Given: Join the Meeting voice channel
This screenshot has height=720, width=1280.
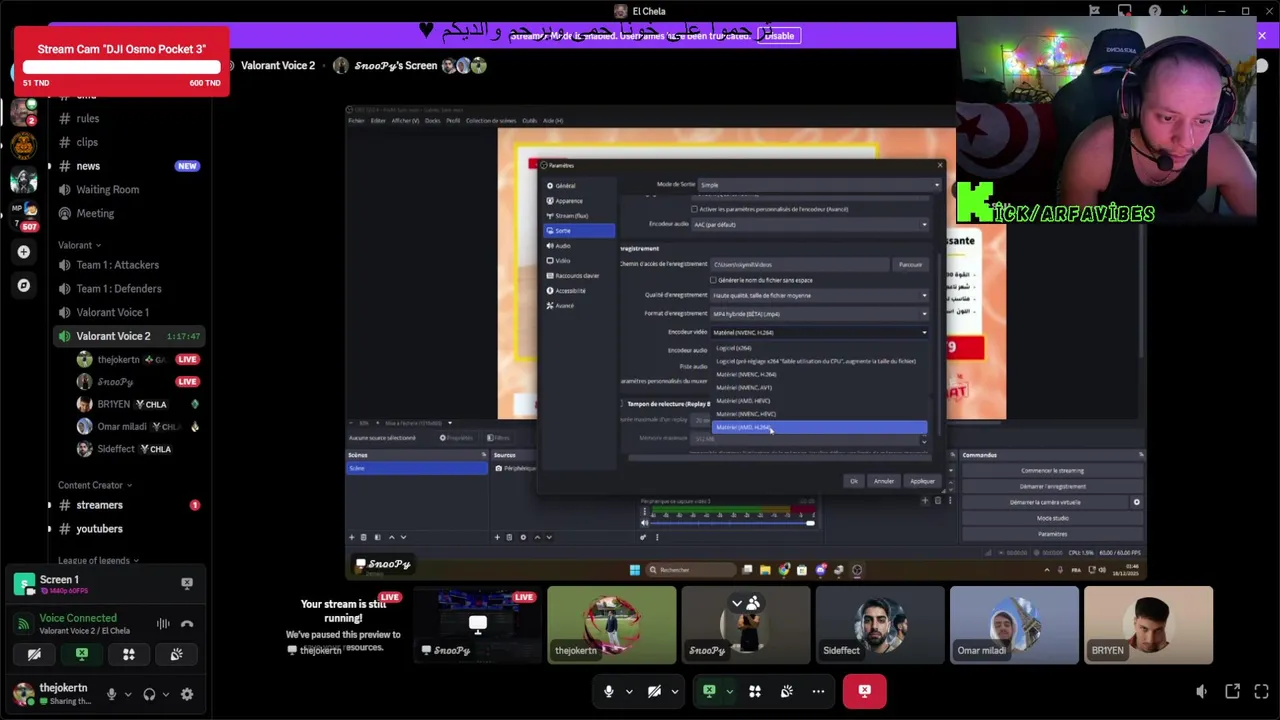Looking at the screenshot, I should 128,213.
